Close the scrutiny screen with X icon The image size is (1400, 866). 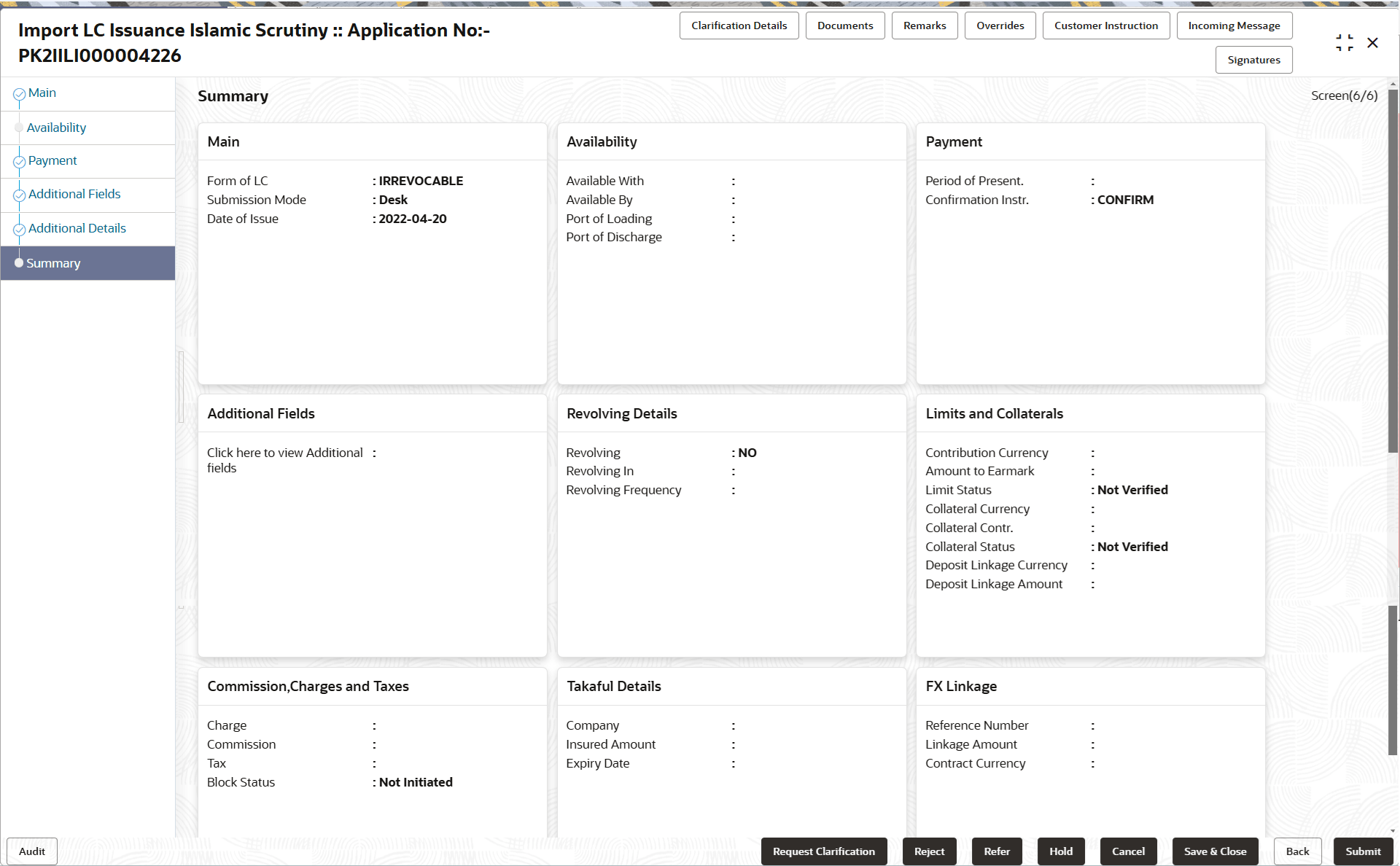click(1372, 43)
